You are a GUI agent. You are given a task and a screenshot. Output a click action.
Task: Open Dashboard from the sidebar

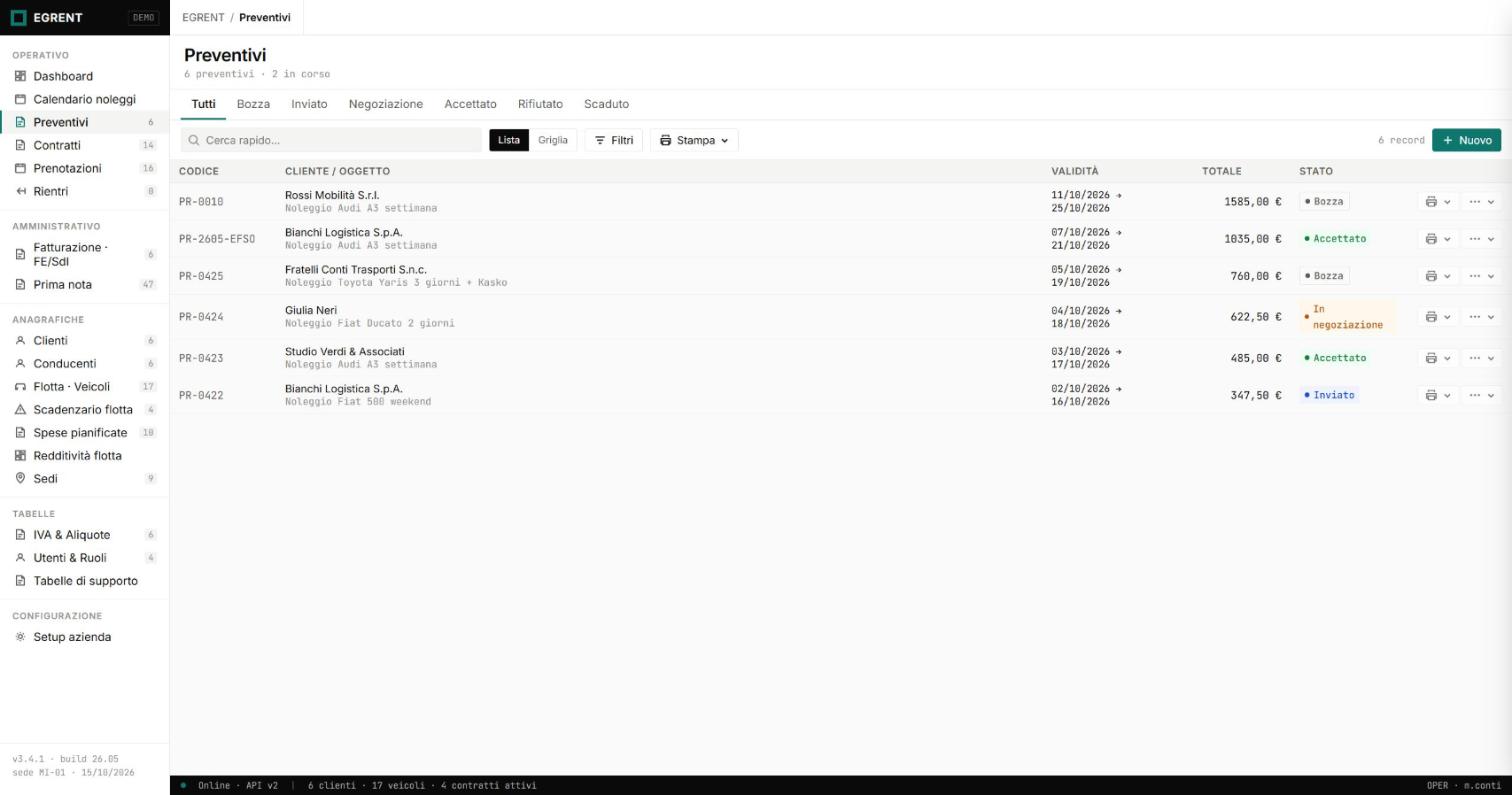[x=84, y=76]
